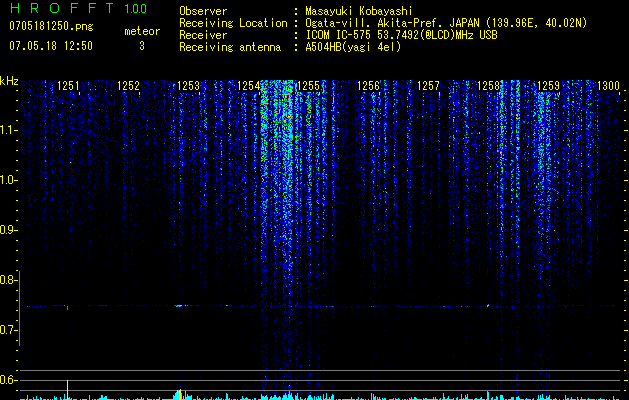The width and height of the screenshot is (629, 400).
Task: Click the ICOM IC-575 receiver frequency text
Action: coord(401,35)
